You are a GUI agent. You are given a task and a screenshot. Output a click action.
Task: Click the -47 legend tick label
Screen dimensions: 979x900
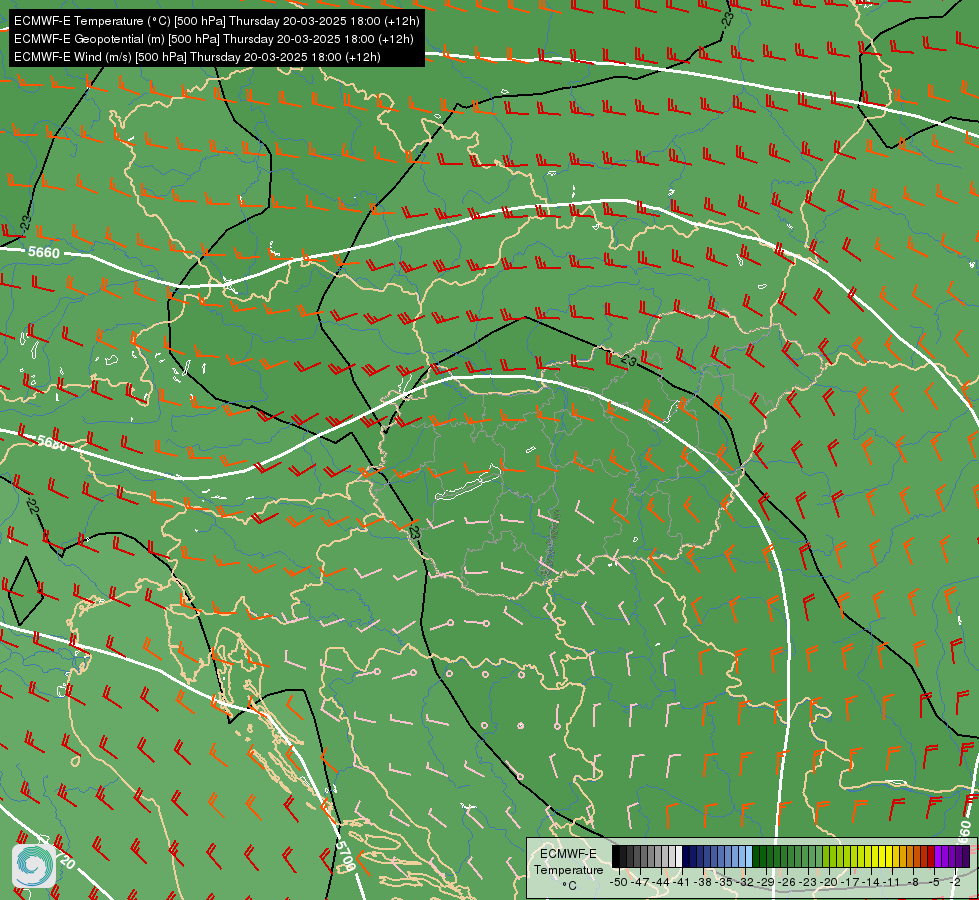coord(640,883)
